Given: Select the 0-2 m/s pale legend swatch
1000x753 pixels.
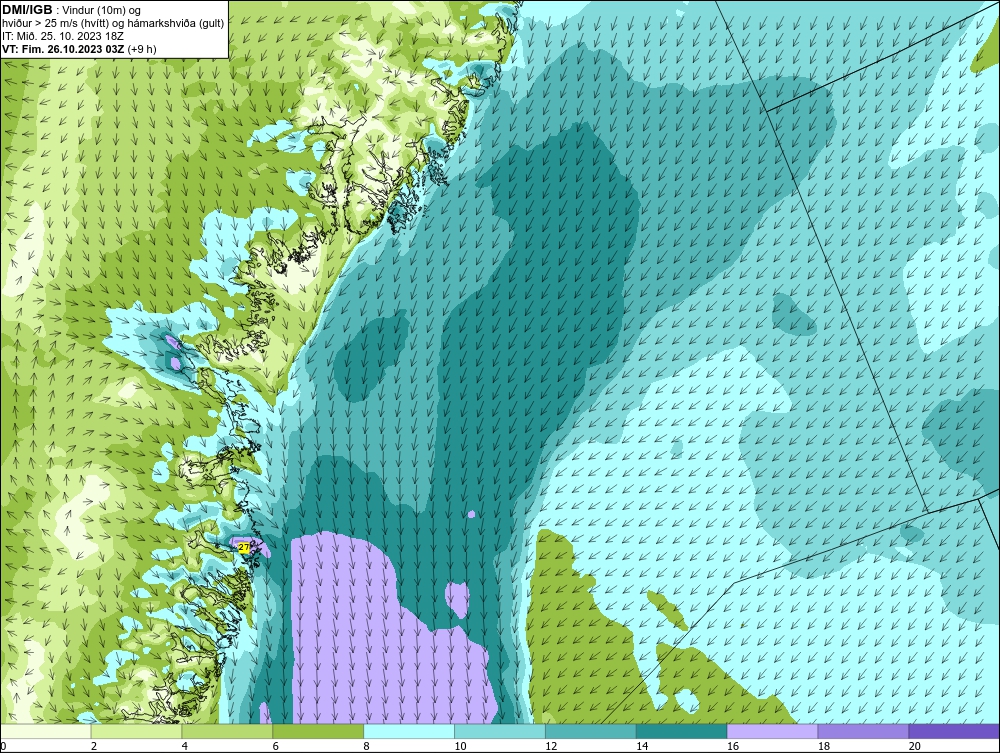Looking at the screenshot, I should (x=46, y=731).
